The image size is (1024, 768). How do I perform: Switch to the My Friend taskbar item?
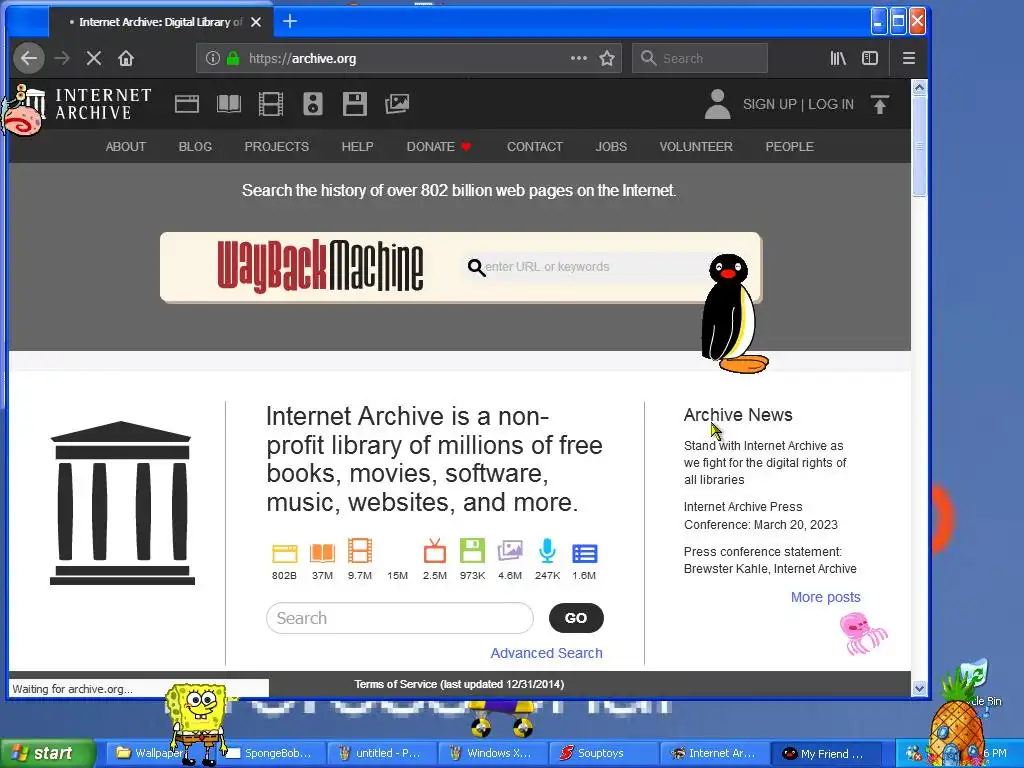825,753
